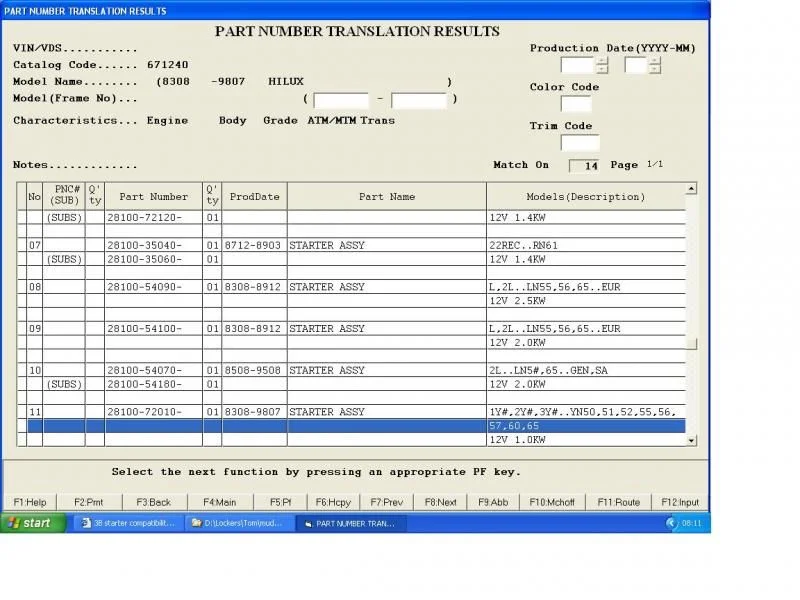Increase the production year with up arrow
The height and width of the screenshot is (600, 800).
pyautogui.click(x=603, y=61)
